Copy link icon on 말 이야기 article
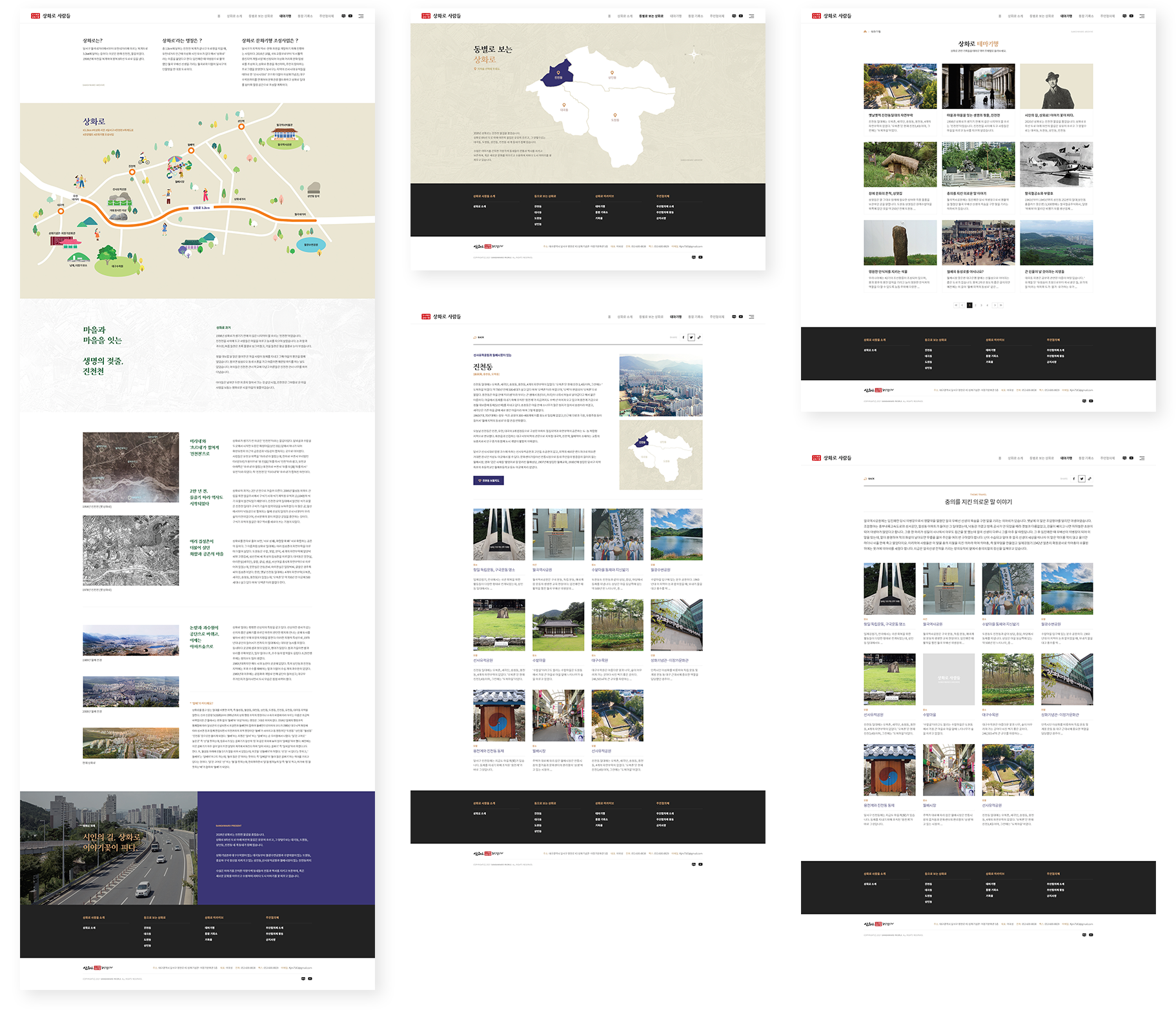The image size is (1176, 1010). [1090, 479]
